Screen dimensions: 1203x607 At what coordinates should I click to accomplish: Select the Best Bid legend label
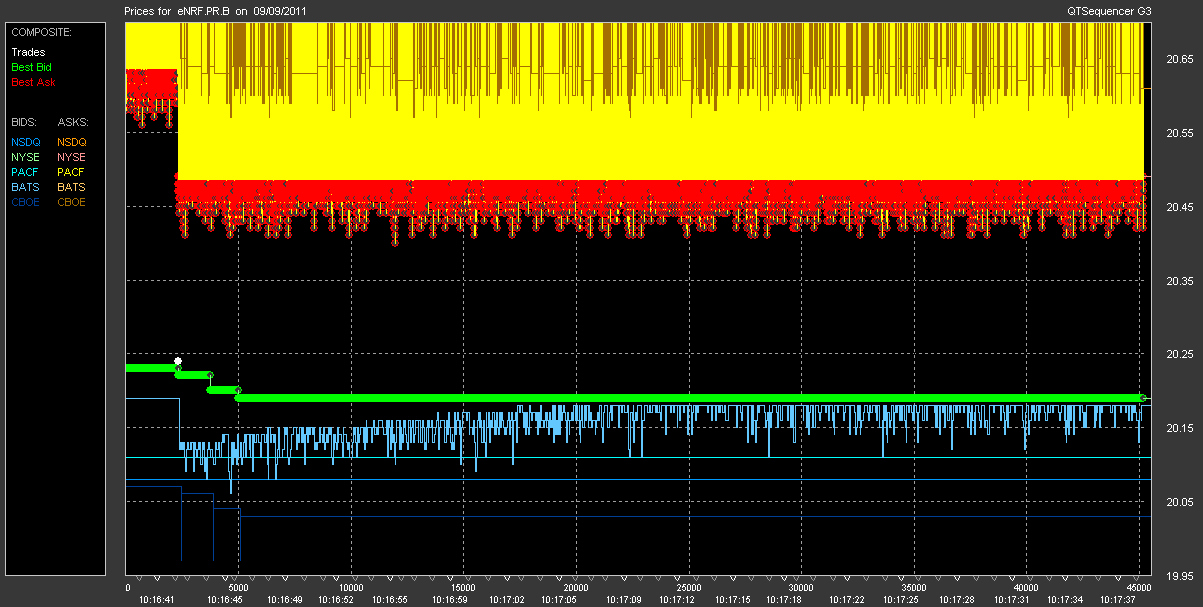coord(30,66)
